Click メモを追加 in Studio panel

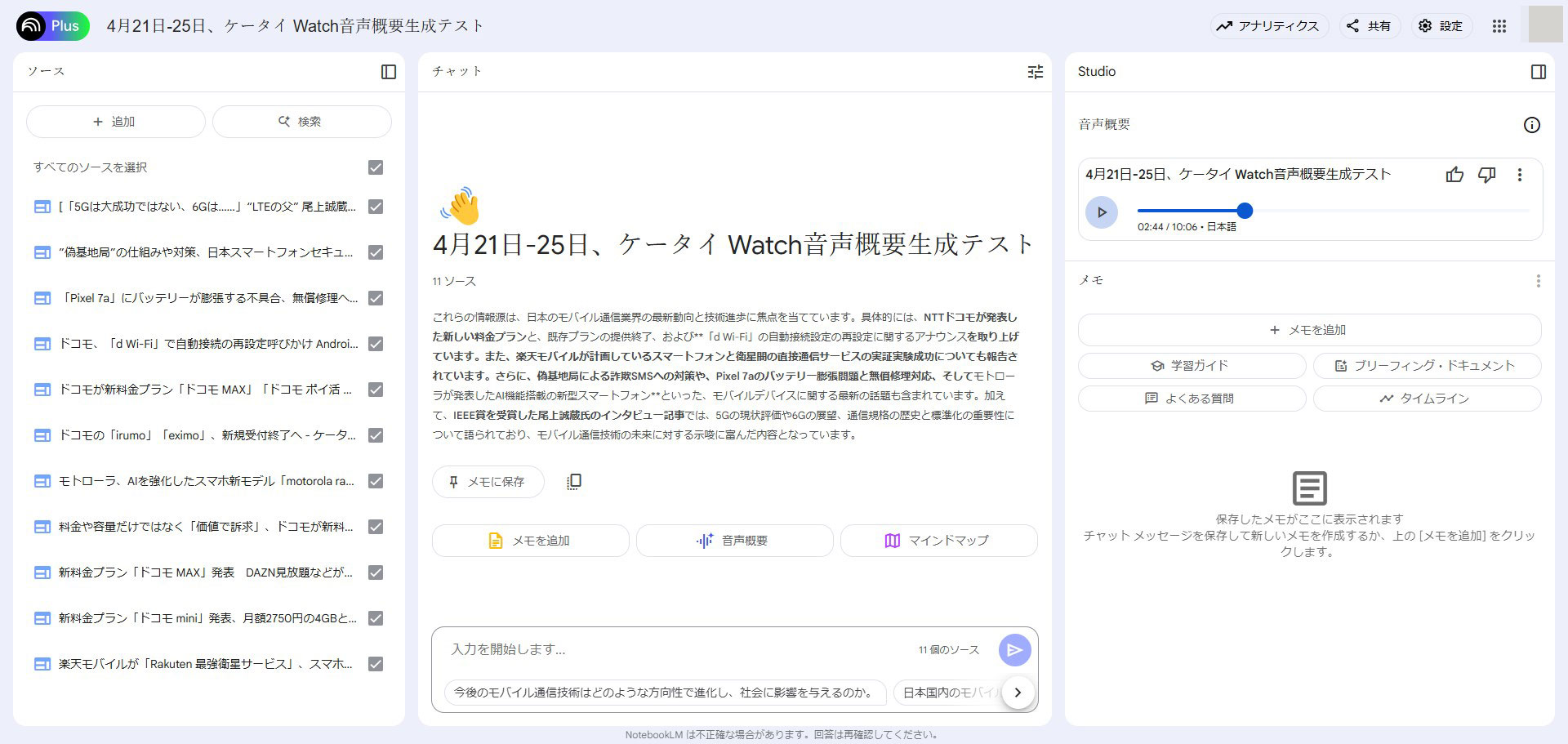tap(1310, 330)
